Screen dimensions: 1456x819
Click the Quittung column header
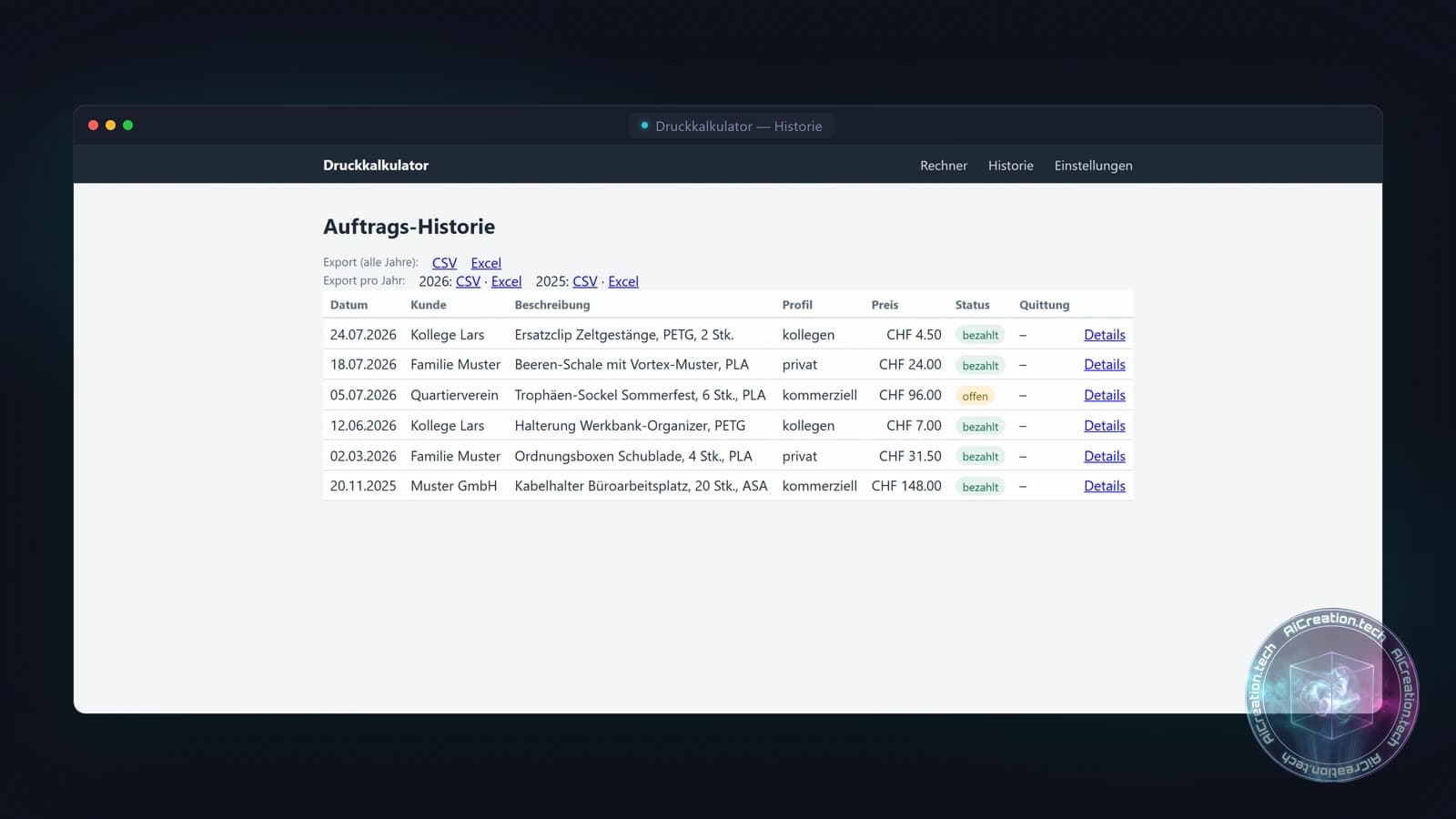(1044, 305)
